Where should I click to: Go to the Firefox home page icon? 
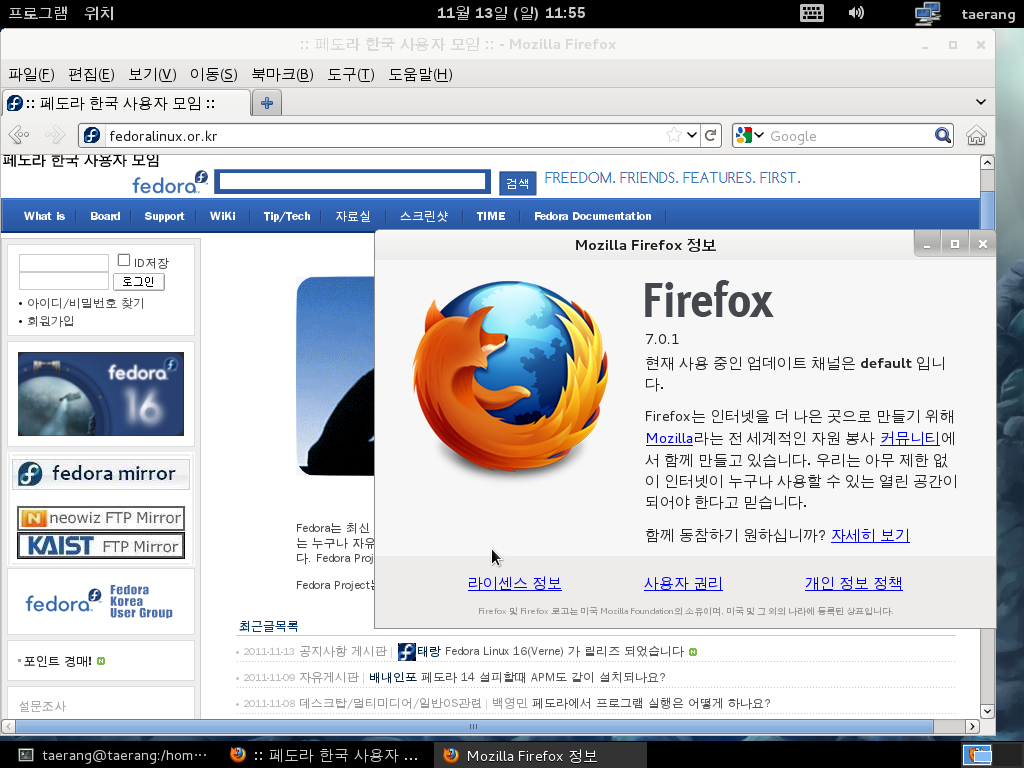click(976, 135)
